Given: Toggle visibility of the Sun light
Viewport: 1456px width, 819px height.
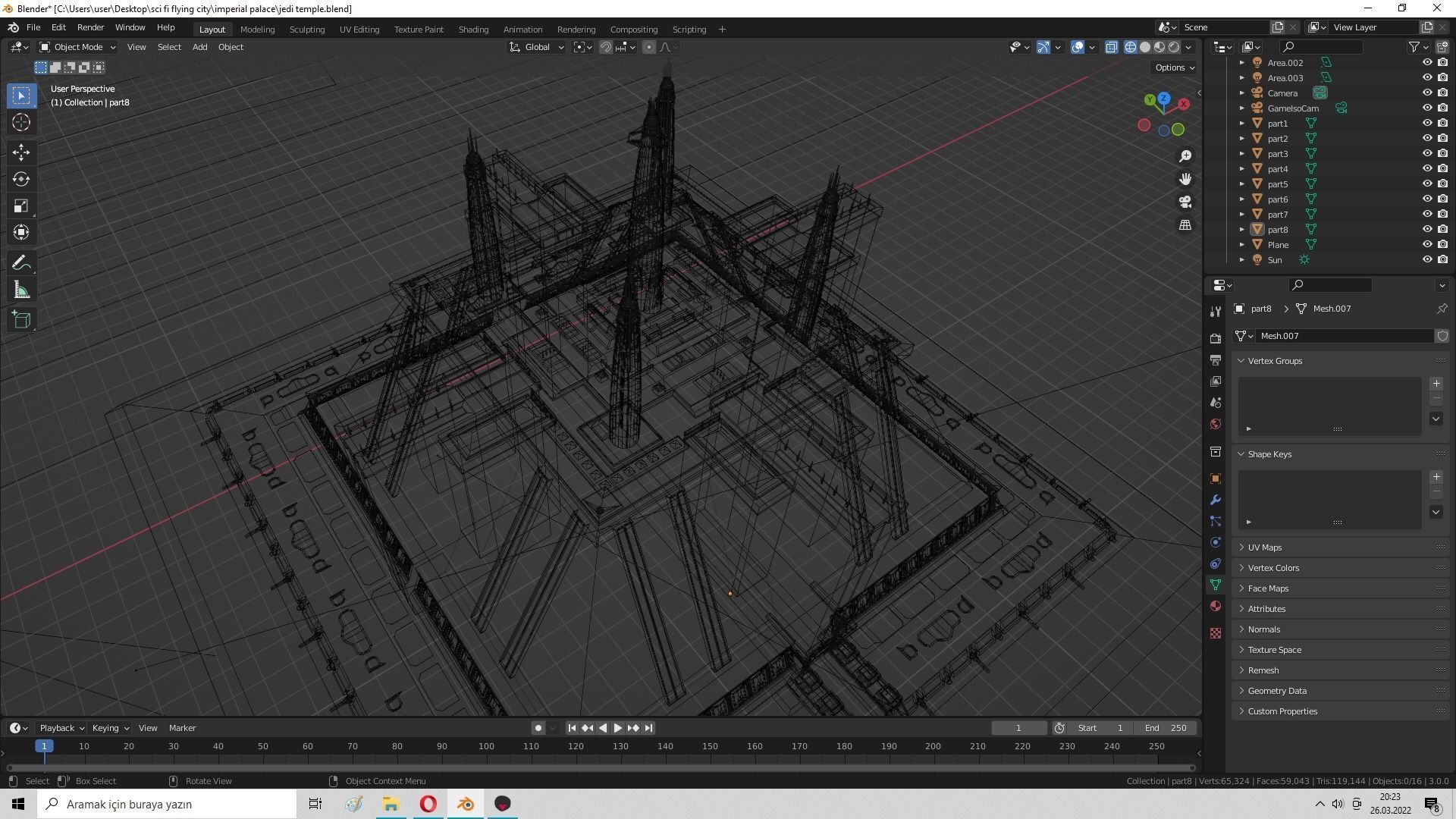Looking at the screenshot, I should pos(1426,260).
